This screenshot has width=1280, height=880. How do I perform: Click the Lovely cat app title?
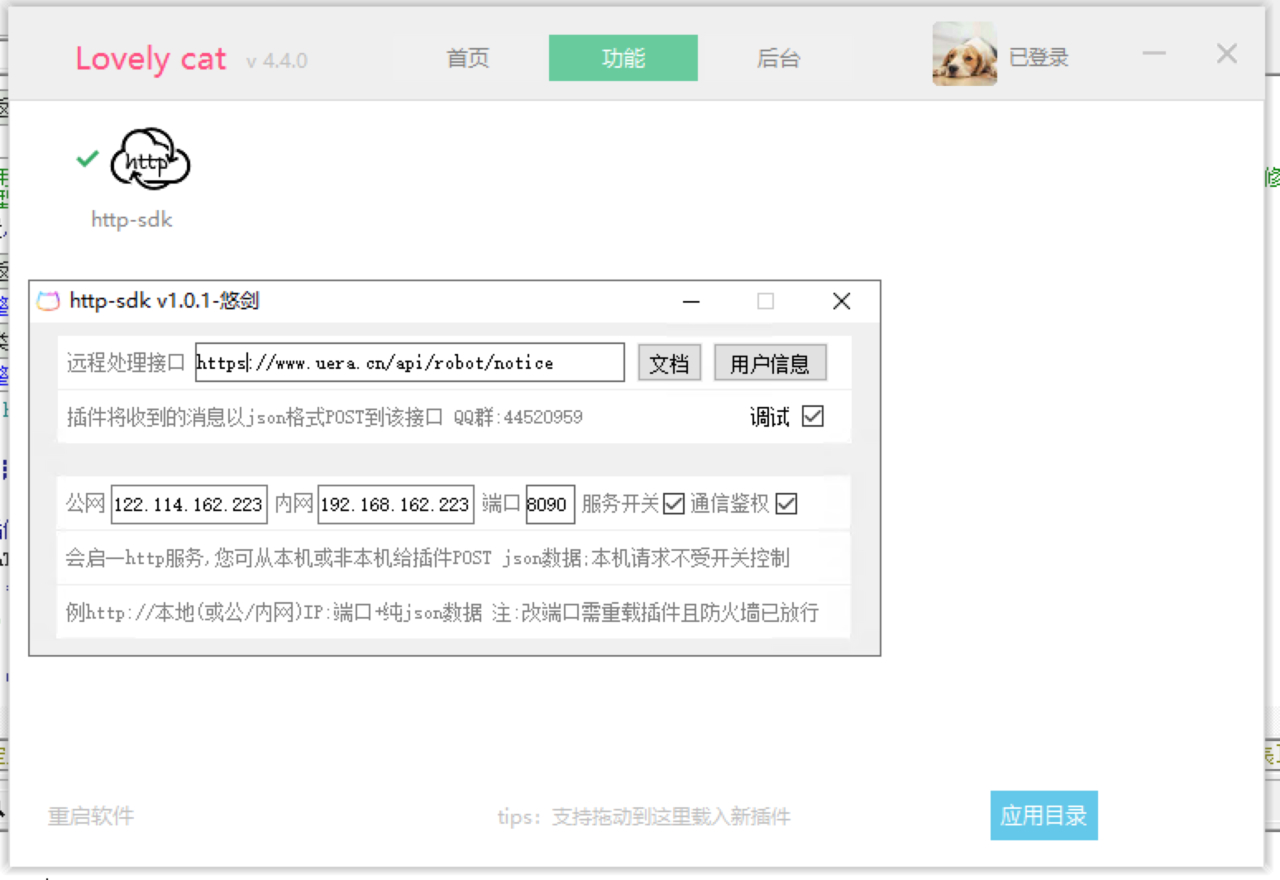[151, 59]
